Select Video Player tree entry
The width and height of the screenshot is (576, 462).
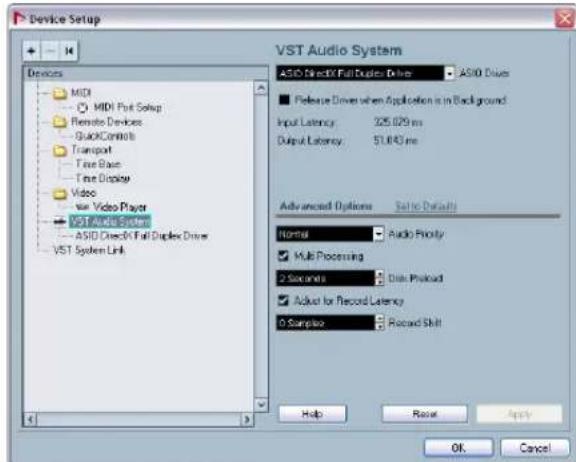click(x=119, y=207)
